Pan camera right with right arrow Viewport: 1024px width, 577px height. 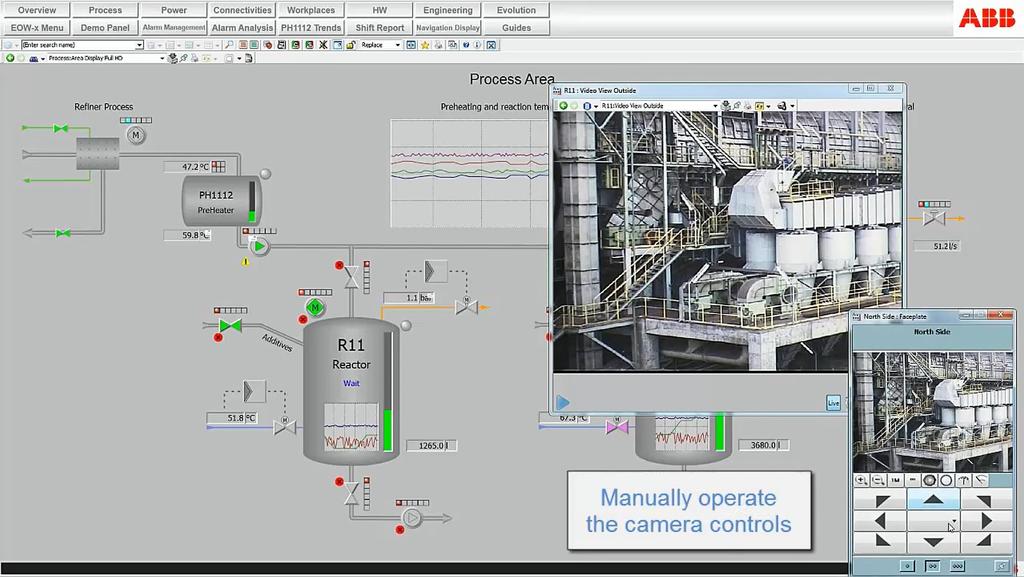pos(986,521)
